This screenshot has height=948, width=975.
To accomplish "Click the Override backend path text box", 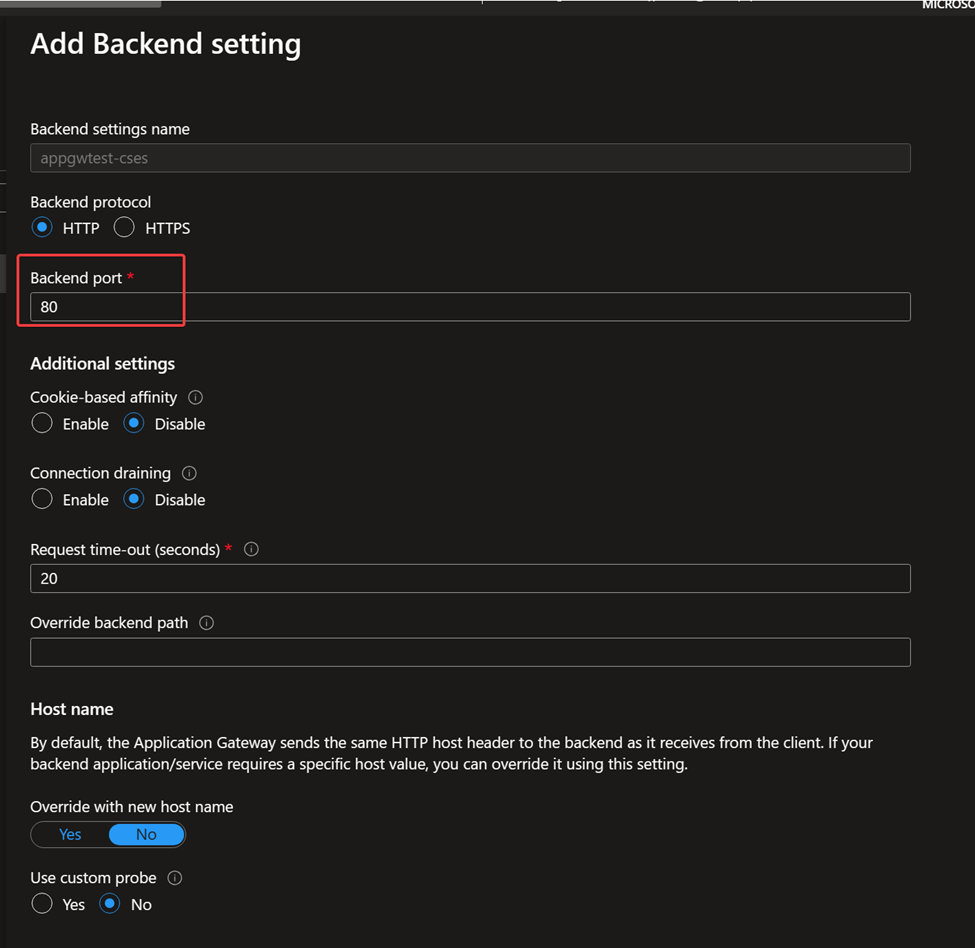I will 470,652.
